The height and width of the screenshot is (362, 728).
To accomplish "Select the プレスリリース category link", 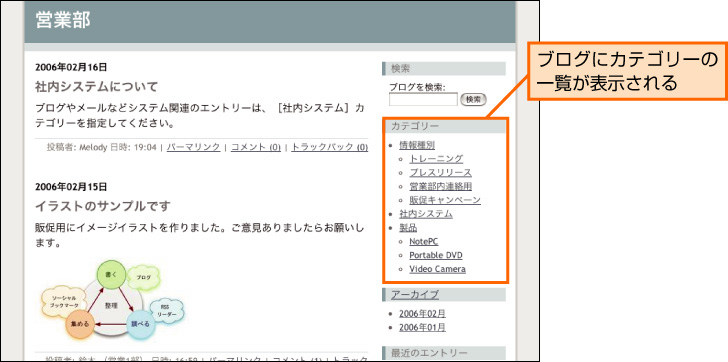I will point(440,173).
